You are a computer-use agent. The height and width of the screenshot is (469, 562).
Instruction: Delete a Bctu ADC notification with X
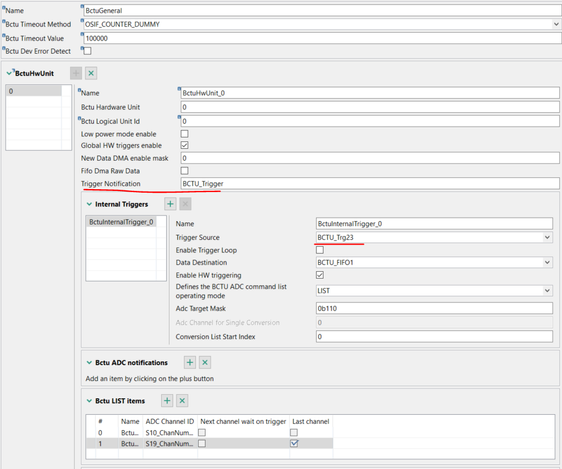(x=205, y=362)
